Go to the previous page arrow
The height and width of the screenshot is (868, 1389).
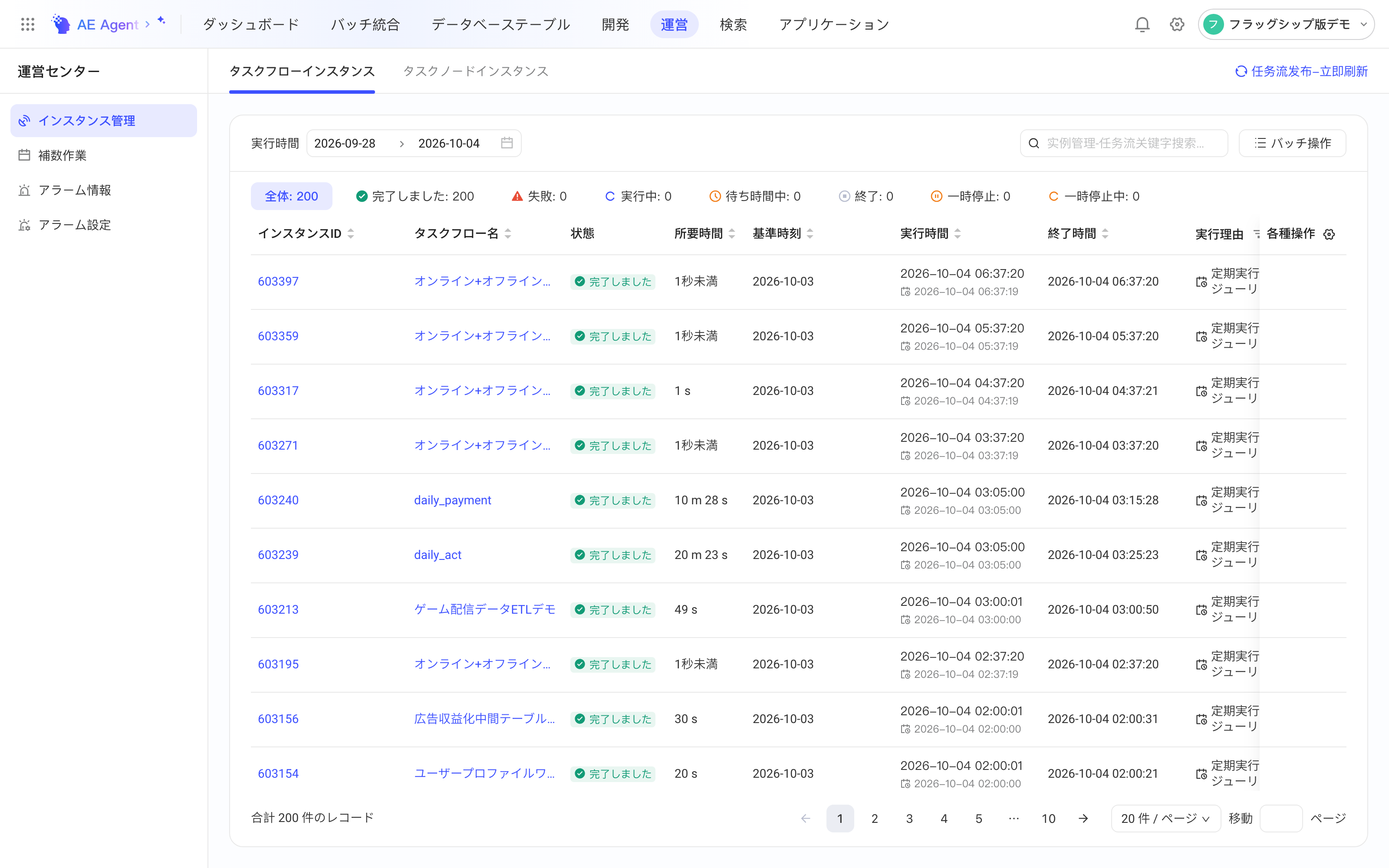click(805, 818)
